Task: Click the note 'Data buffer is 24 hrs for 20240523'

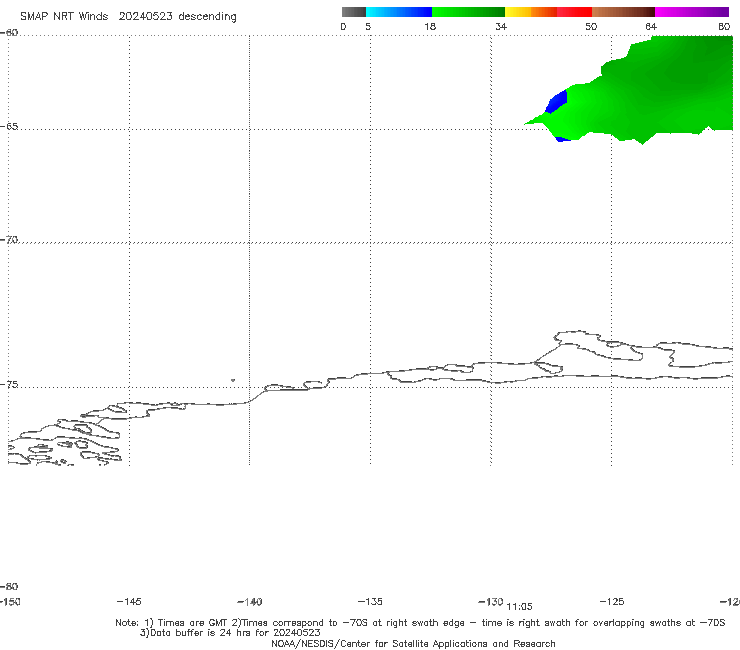Action: [x=230, y=633]
